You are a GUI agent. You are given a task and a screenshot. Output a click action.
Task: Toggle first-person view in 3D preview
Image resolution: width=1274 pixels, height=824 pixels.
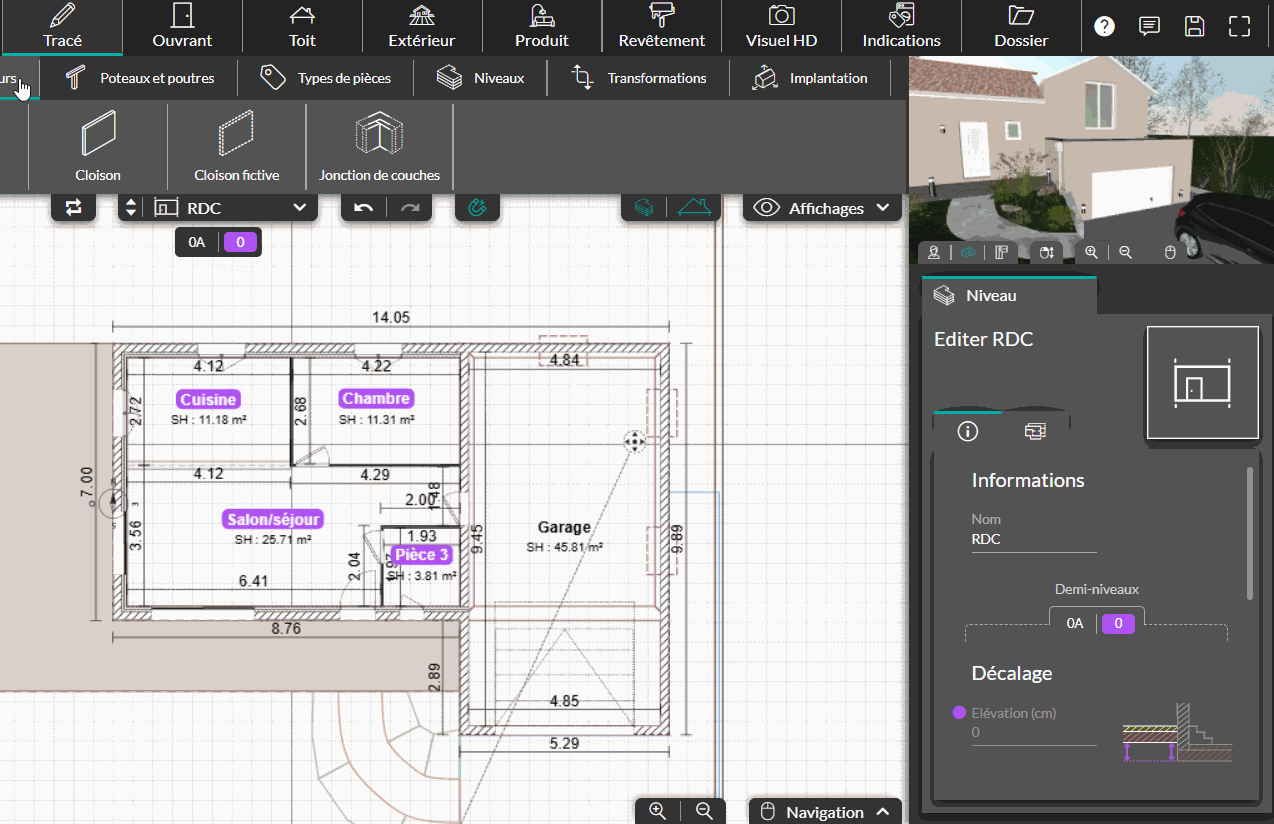pyautogui.click(x=934, y=253)
